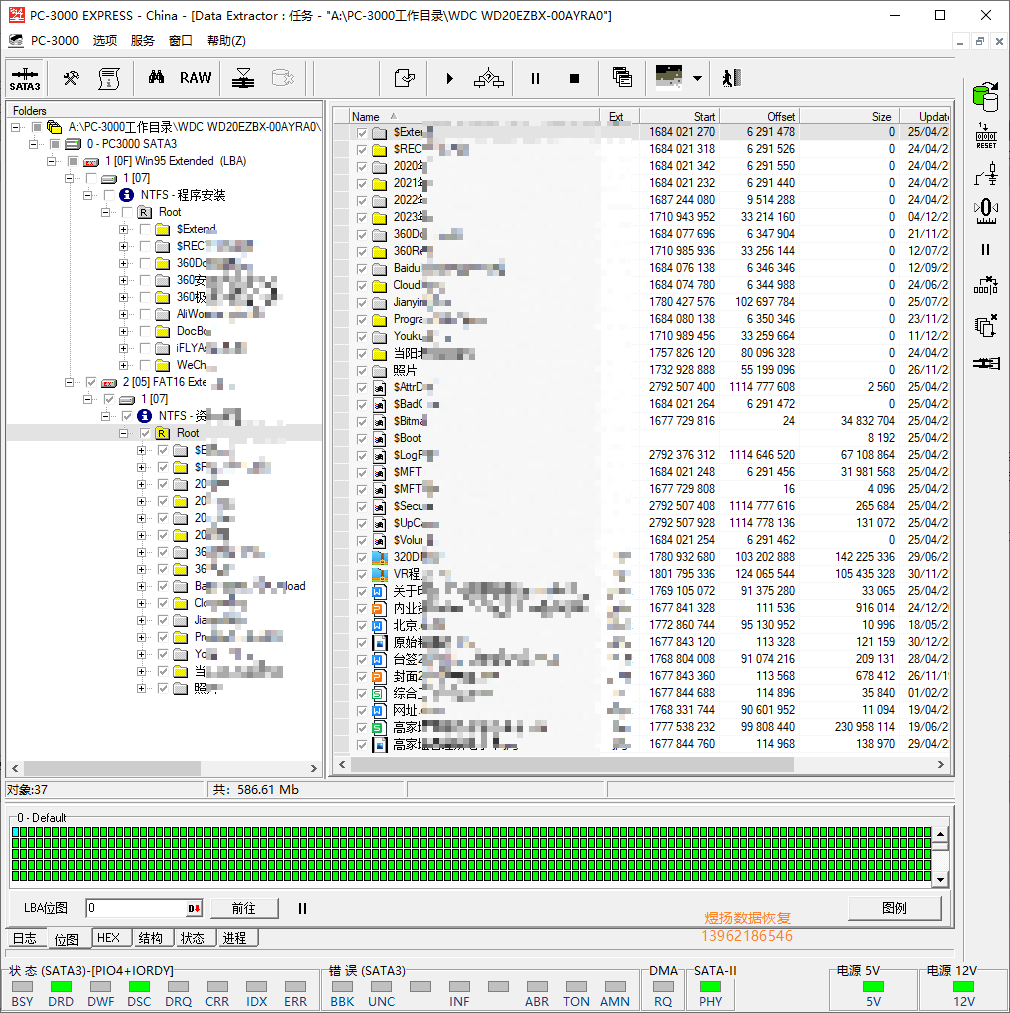
Task: Click the 前往 button
Action: click(x=244, y=908)
